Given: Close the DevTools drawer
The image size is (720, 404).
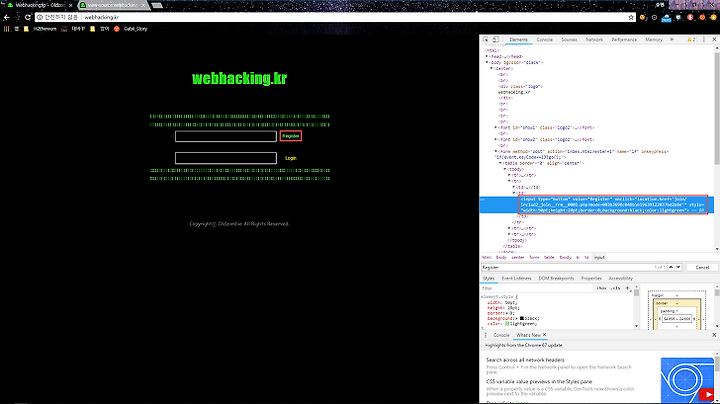Looking at the screenshot, I should (714, 335).
